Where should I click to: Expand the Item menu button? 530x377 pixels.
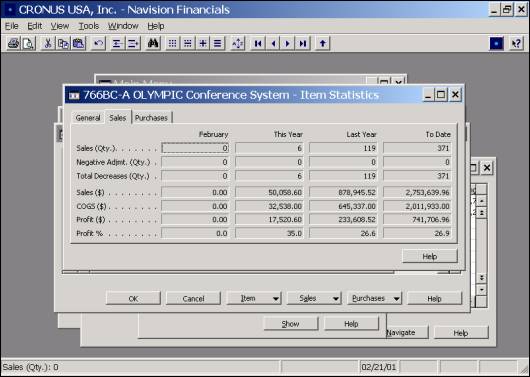click(x=254, y=299)
